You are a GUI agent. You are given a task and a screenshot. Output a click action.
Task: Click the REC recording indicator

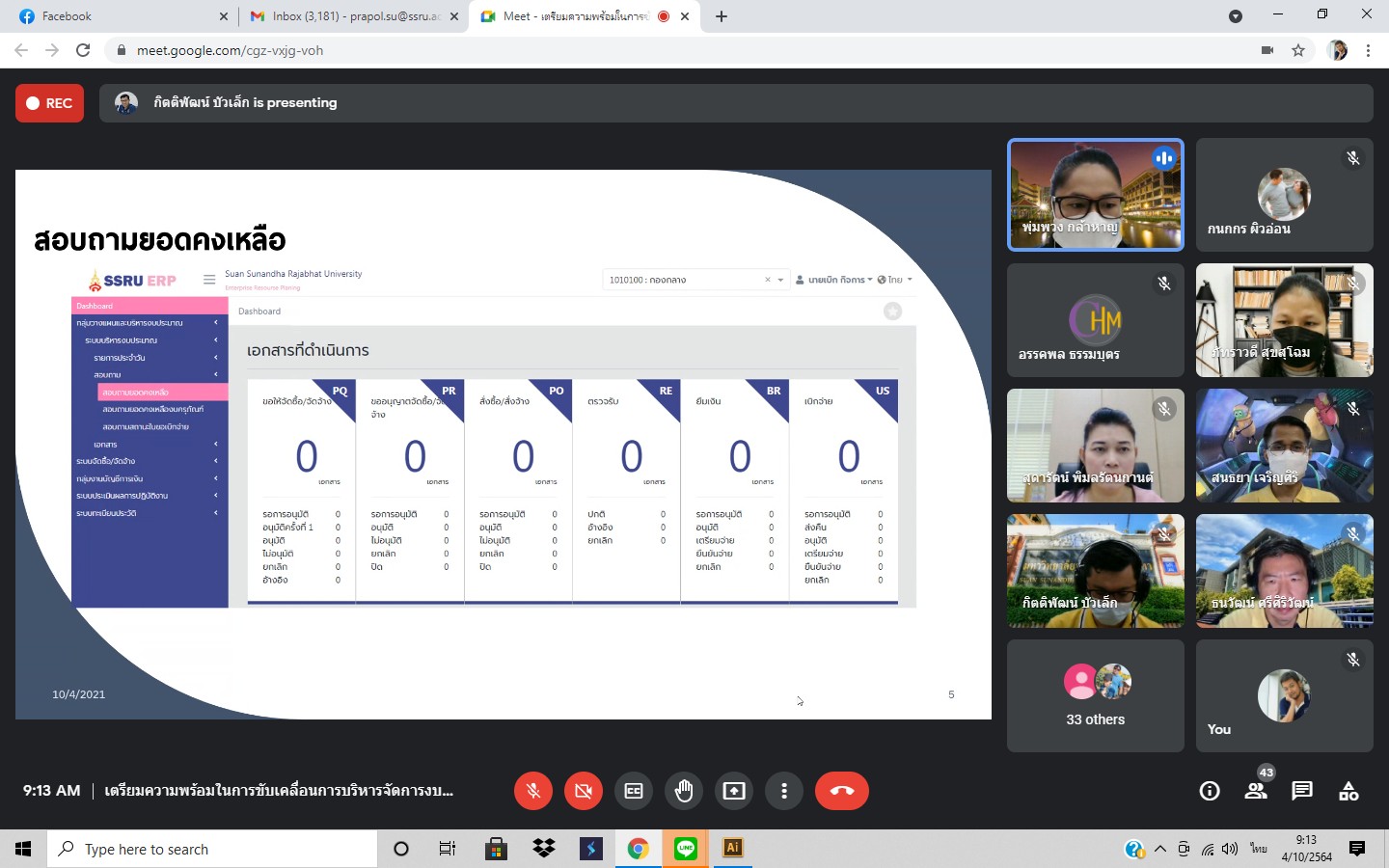pos(50,103)
